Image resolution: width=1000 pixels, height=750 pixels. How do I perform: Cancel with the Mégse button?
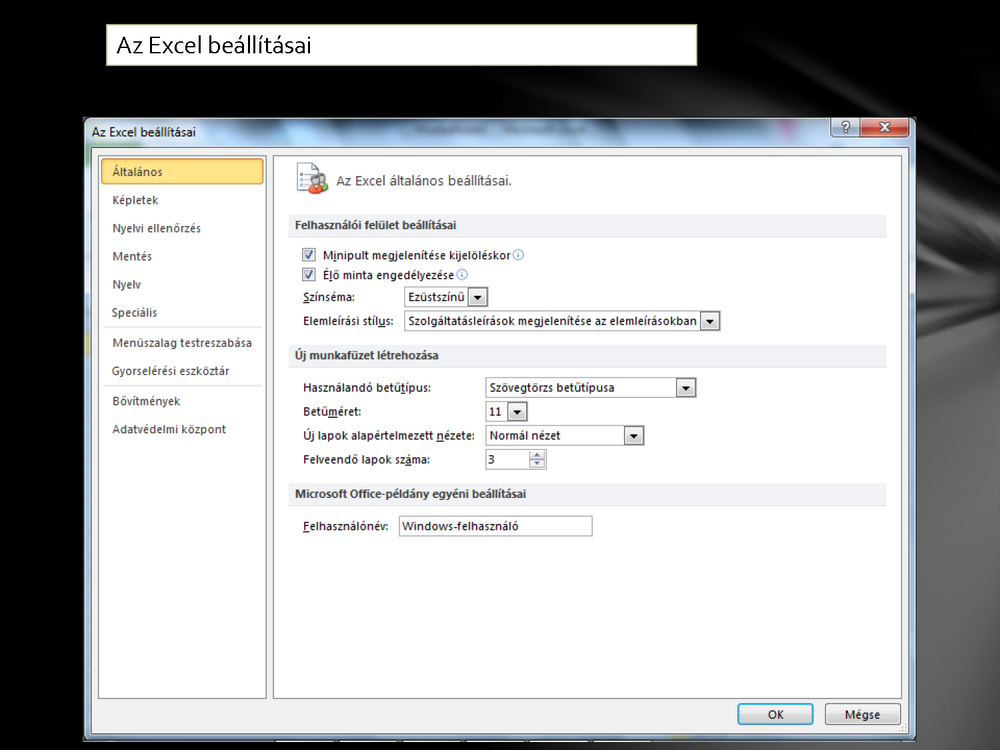(862, 714)
